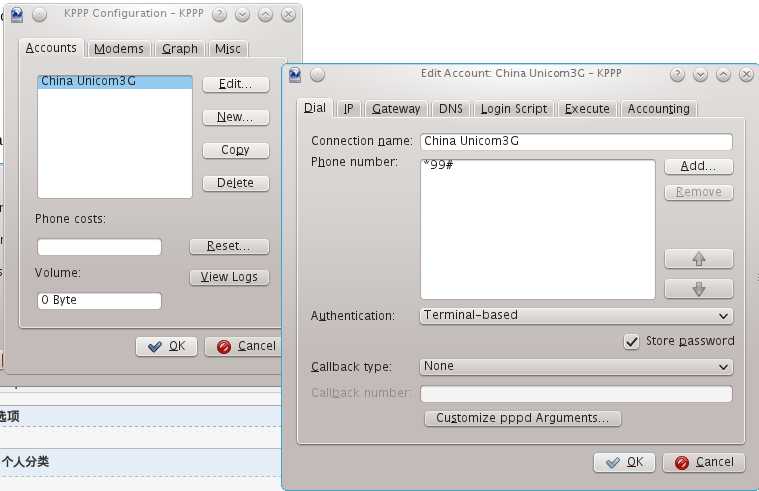
Task: Switch to the Execute tab
Action: (587, 109)
